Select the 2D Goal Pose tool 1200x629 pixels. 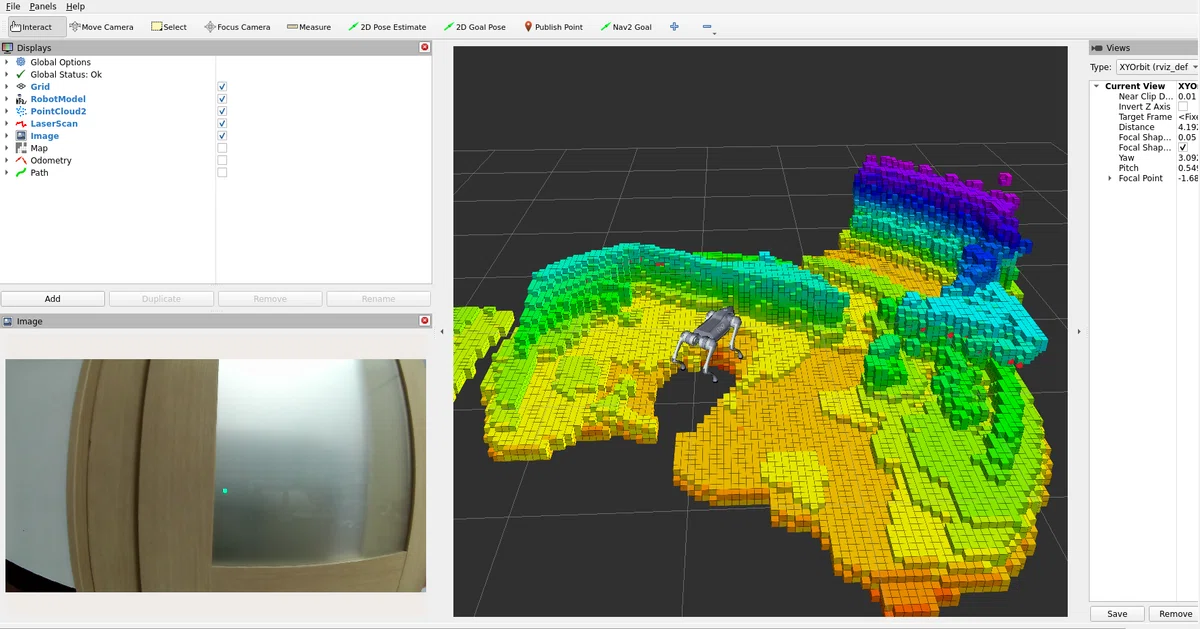(x=474, y=27)
